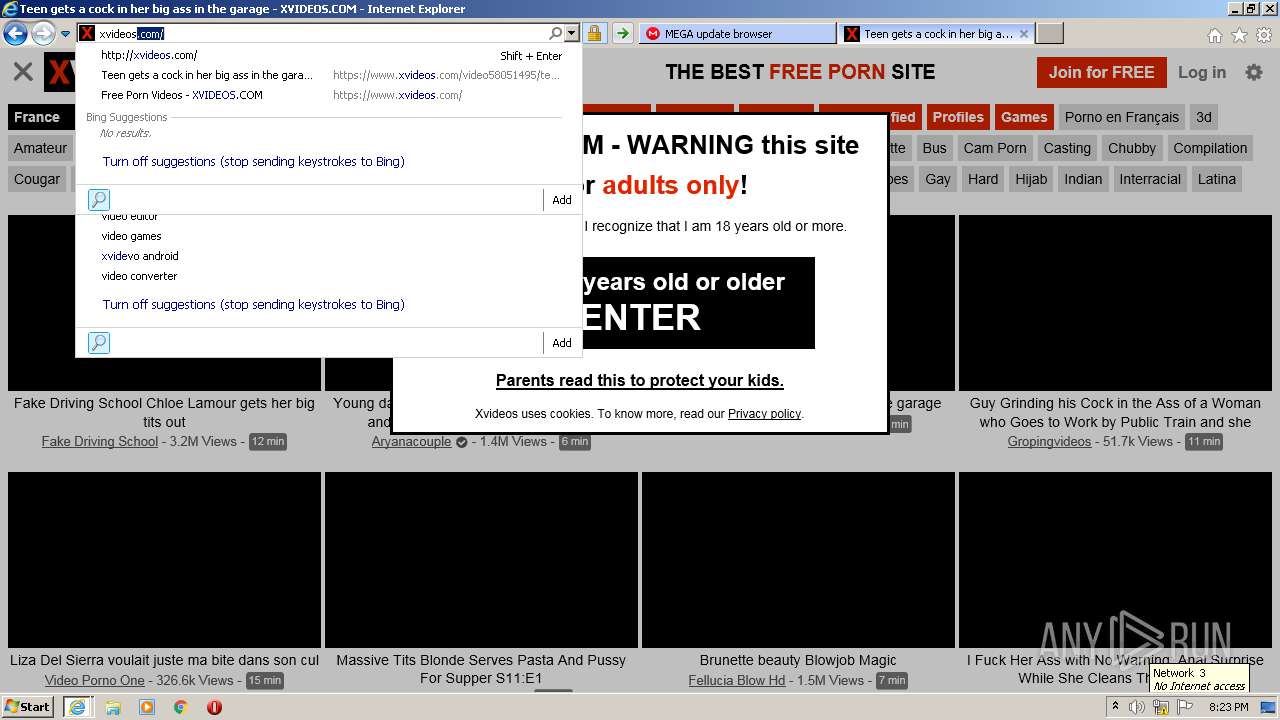Image resolution: width=1280 pixels, height=720 pixels.
Task: Click the green Go arrow button
Action: click(622, 33)
